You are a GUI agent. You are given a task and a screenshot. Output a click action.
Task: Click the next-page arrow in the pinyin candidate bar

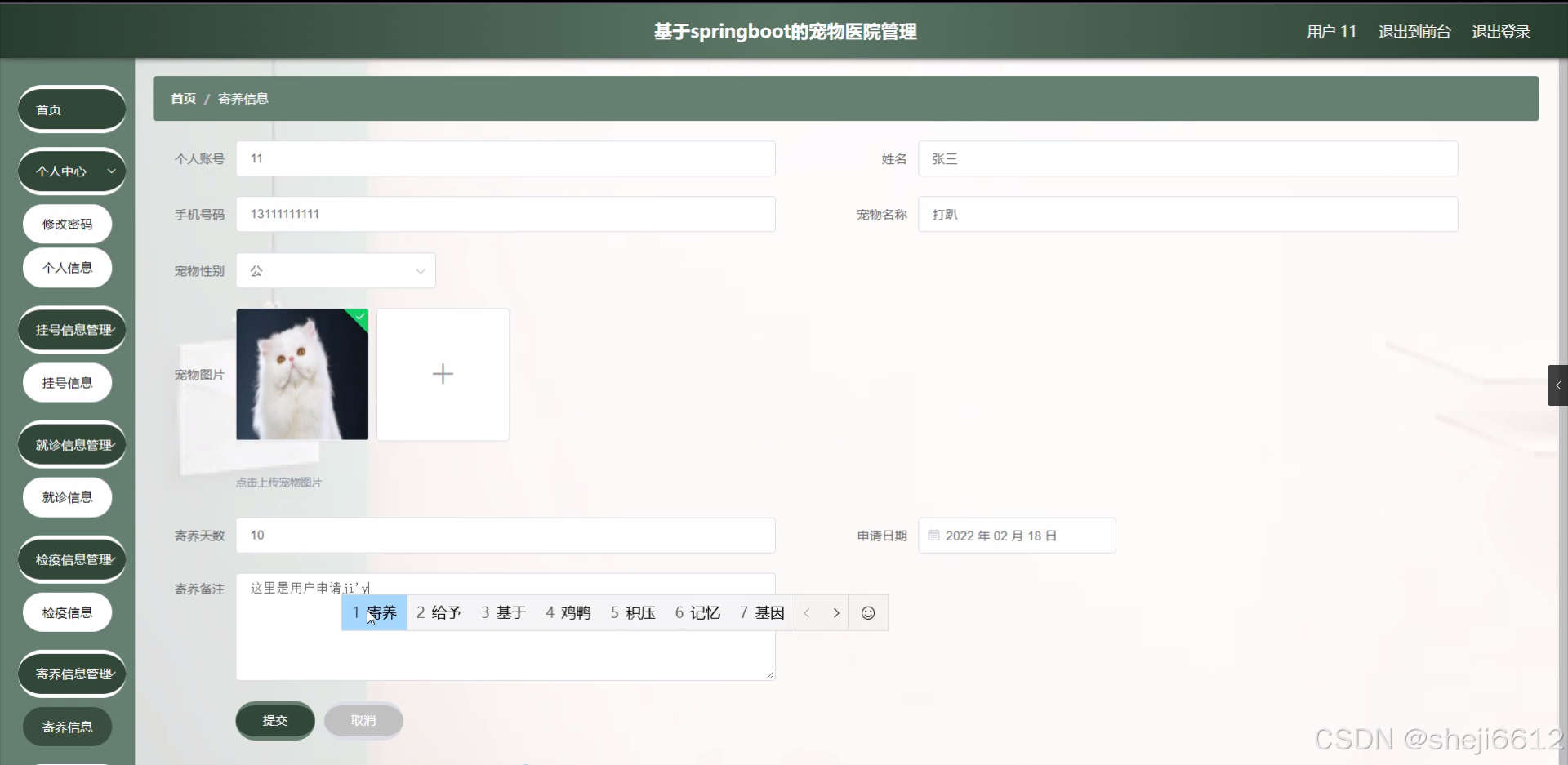tap(835, 613)
